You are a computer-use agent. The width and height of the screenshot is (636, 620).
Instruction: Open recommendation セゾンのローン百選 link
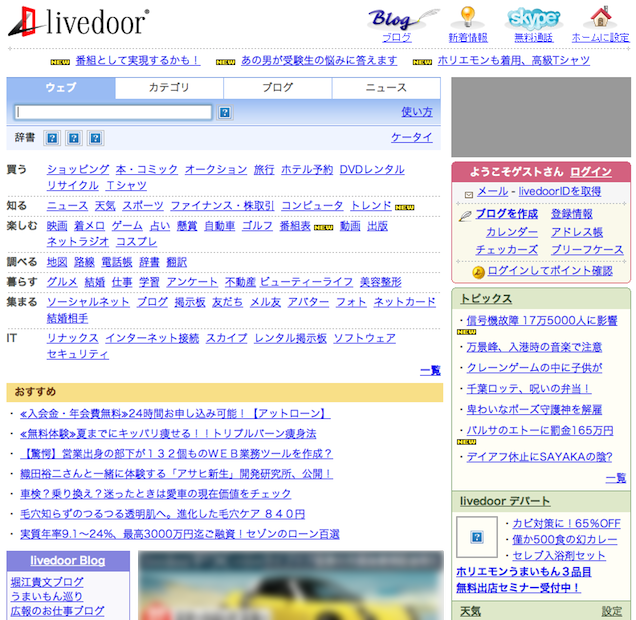180,534
